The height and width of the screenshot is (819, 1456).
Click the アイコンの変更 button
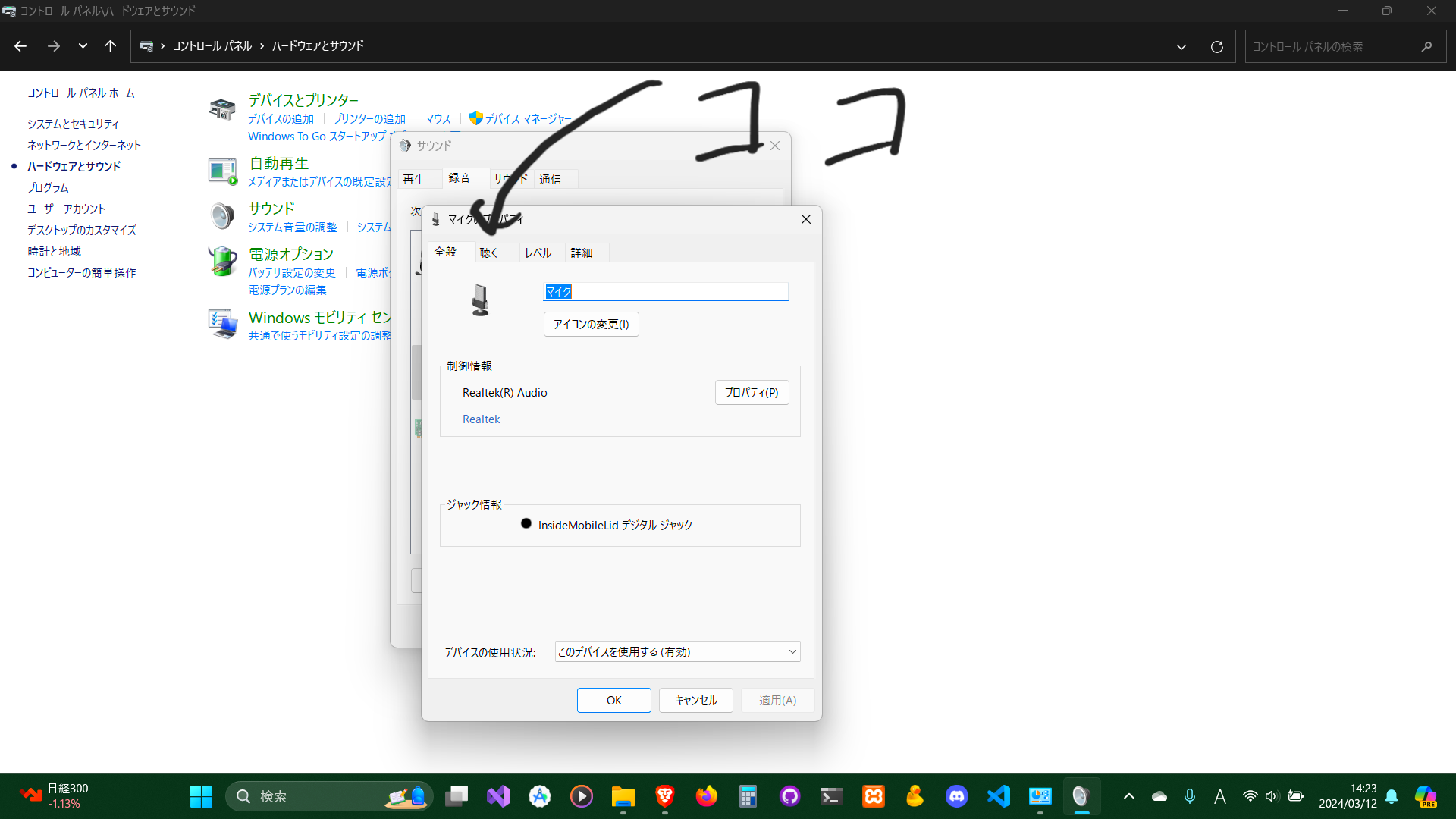pos(591,325)
